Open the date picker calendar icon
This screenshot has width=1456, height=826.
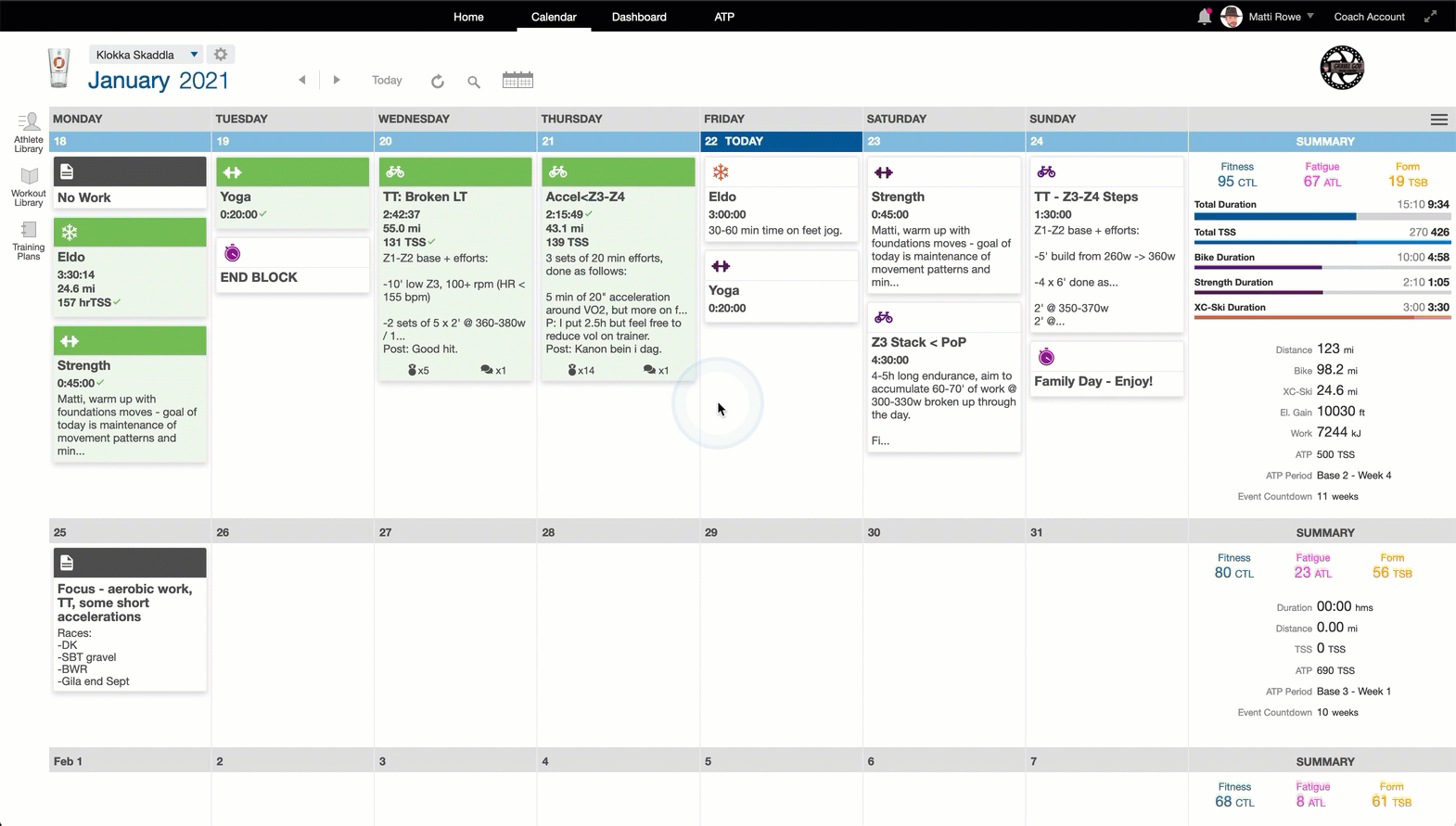[517, 81]
